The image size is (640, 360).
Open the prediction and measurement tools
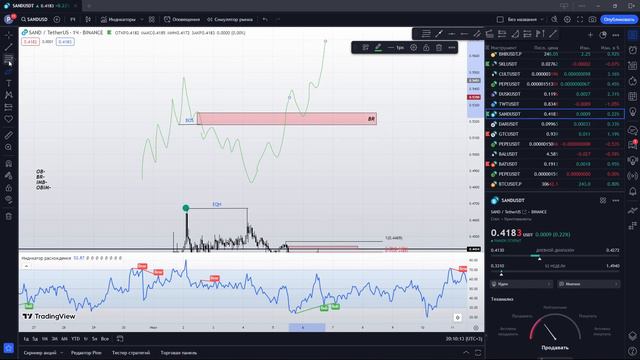click(9, 107)
